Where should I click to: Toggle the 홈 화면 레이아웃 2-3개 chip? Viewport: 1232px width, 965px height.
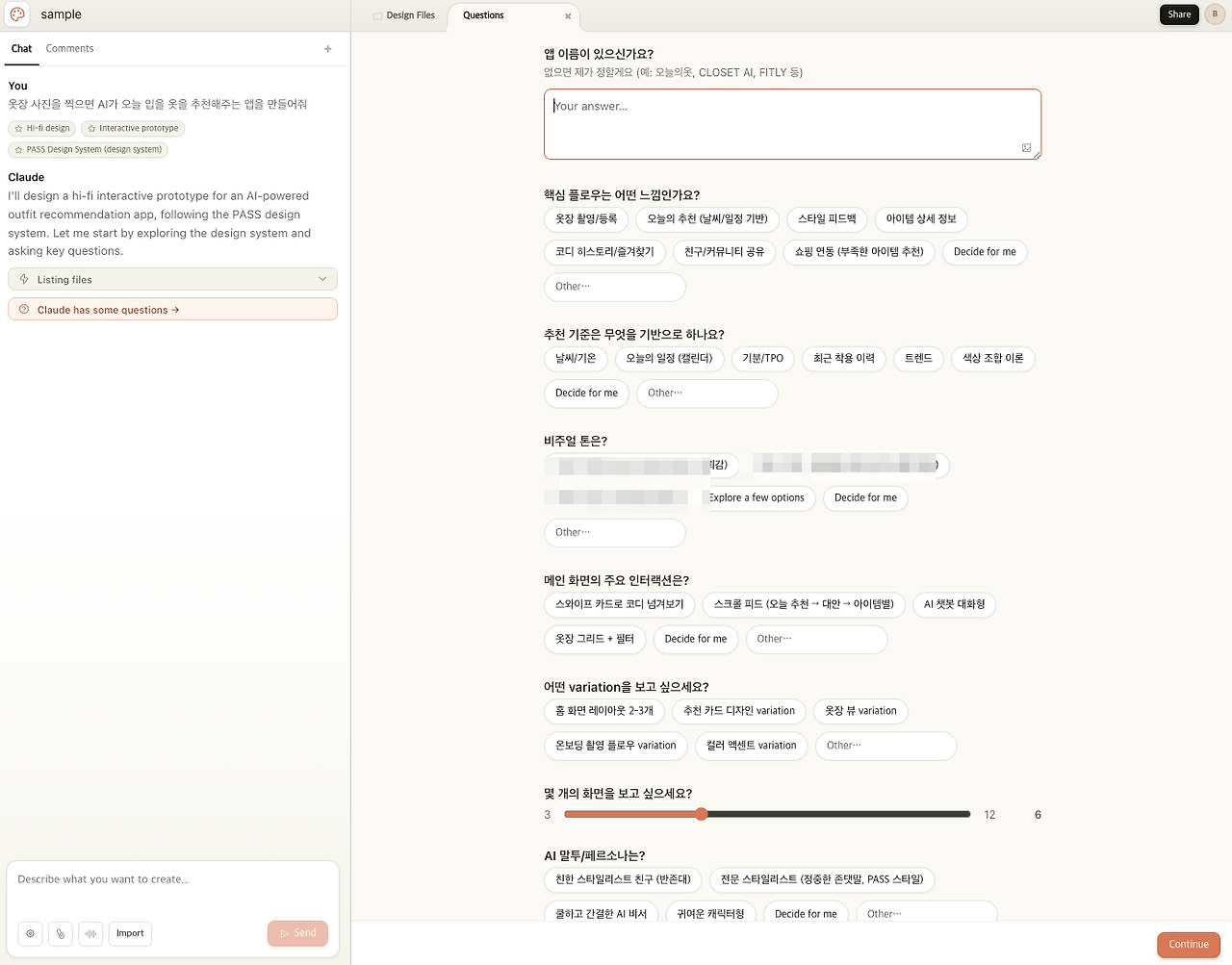(x=603, y=712)
